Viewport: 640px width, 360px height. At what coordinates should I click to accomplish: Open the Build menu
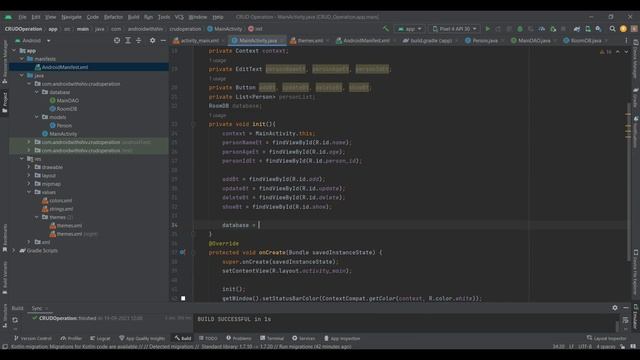click(133, 17)
